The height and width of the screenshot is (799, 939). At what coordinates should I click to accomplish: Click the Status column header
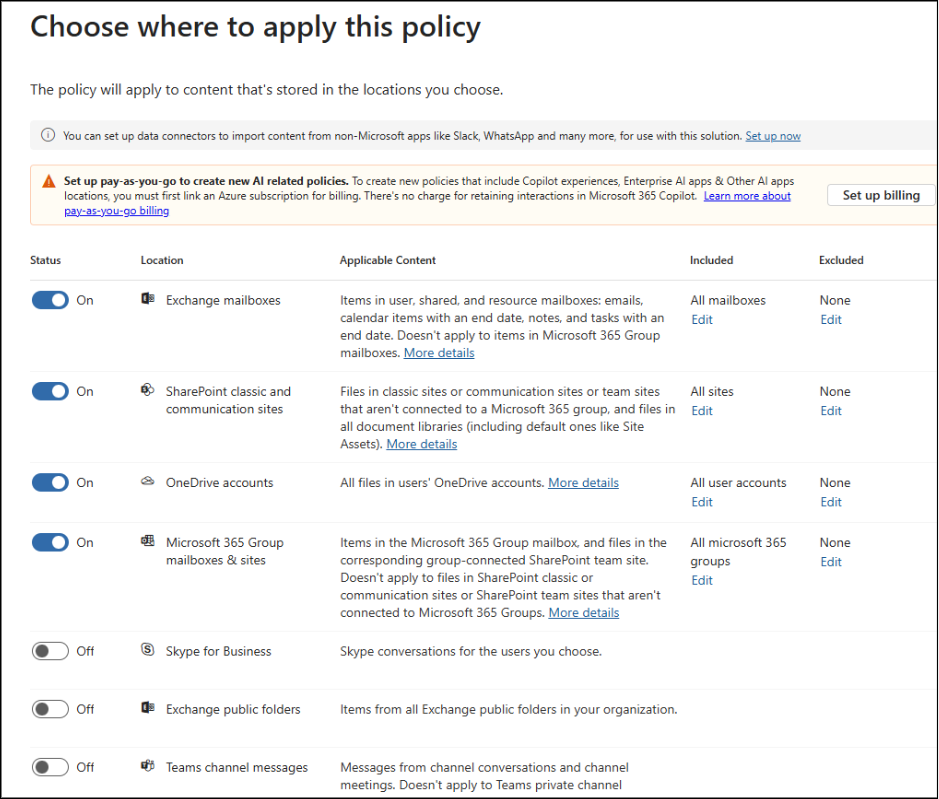(x=46, y=261)
